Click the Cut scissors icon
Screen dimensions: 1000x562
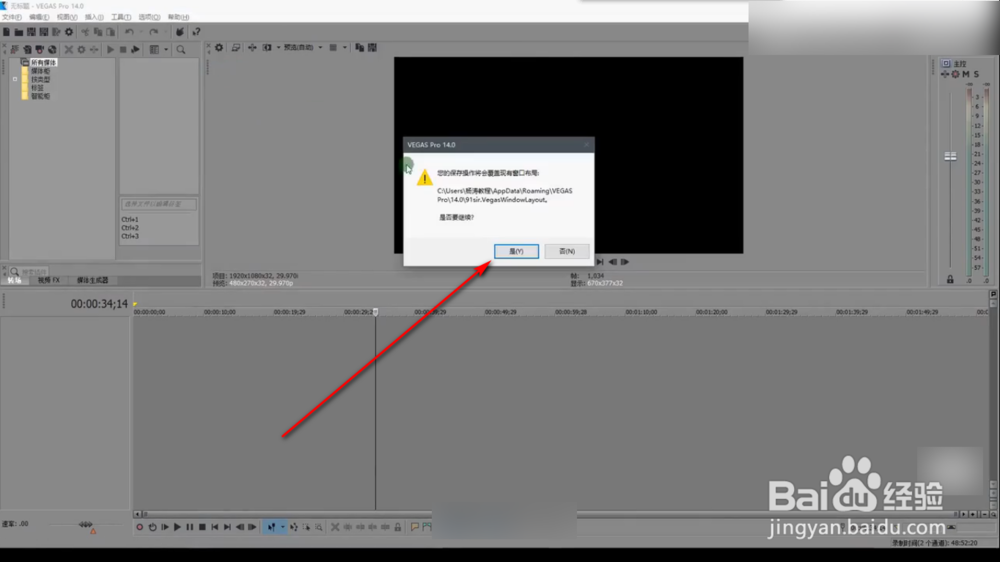coord(85,32)
